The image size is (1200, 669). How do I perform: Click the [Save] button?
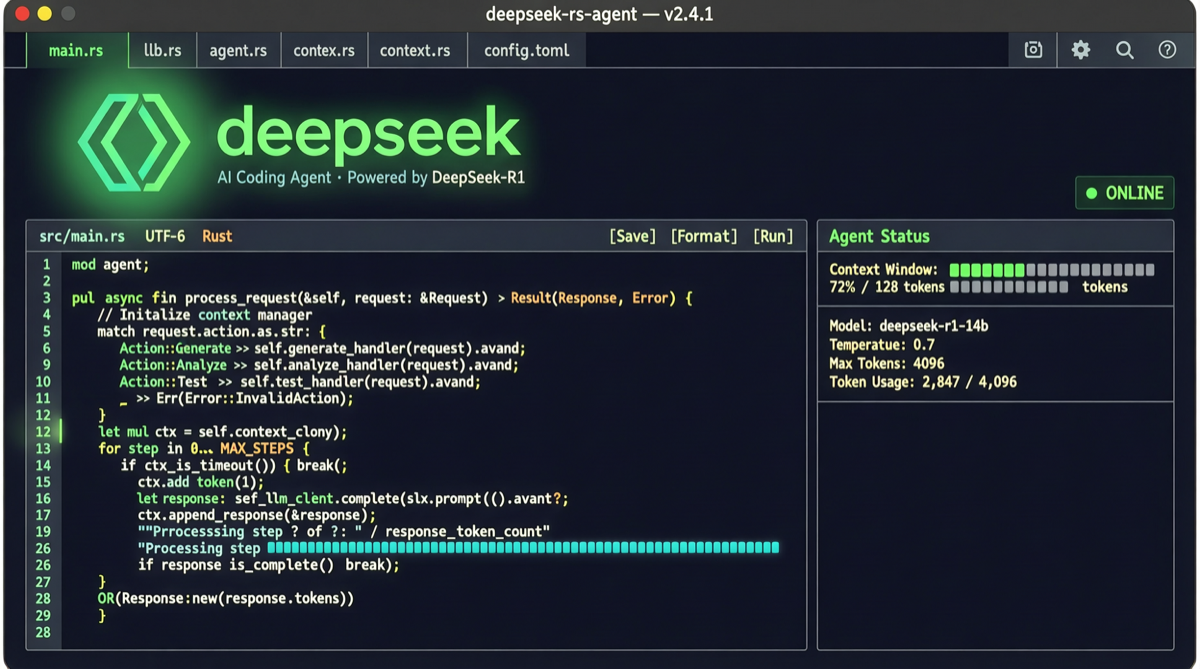tap(632, 236)
